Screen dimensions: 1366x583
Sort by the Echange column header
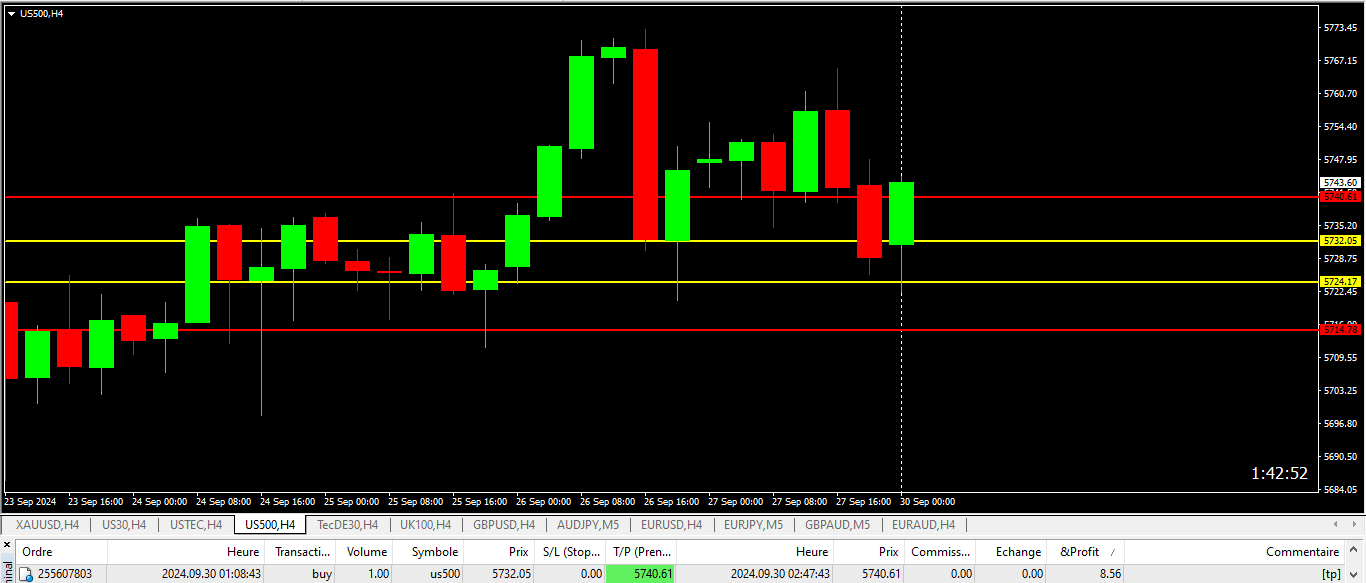pos(1012,552)
